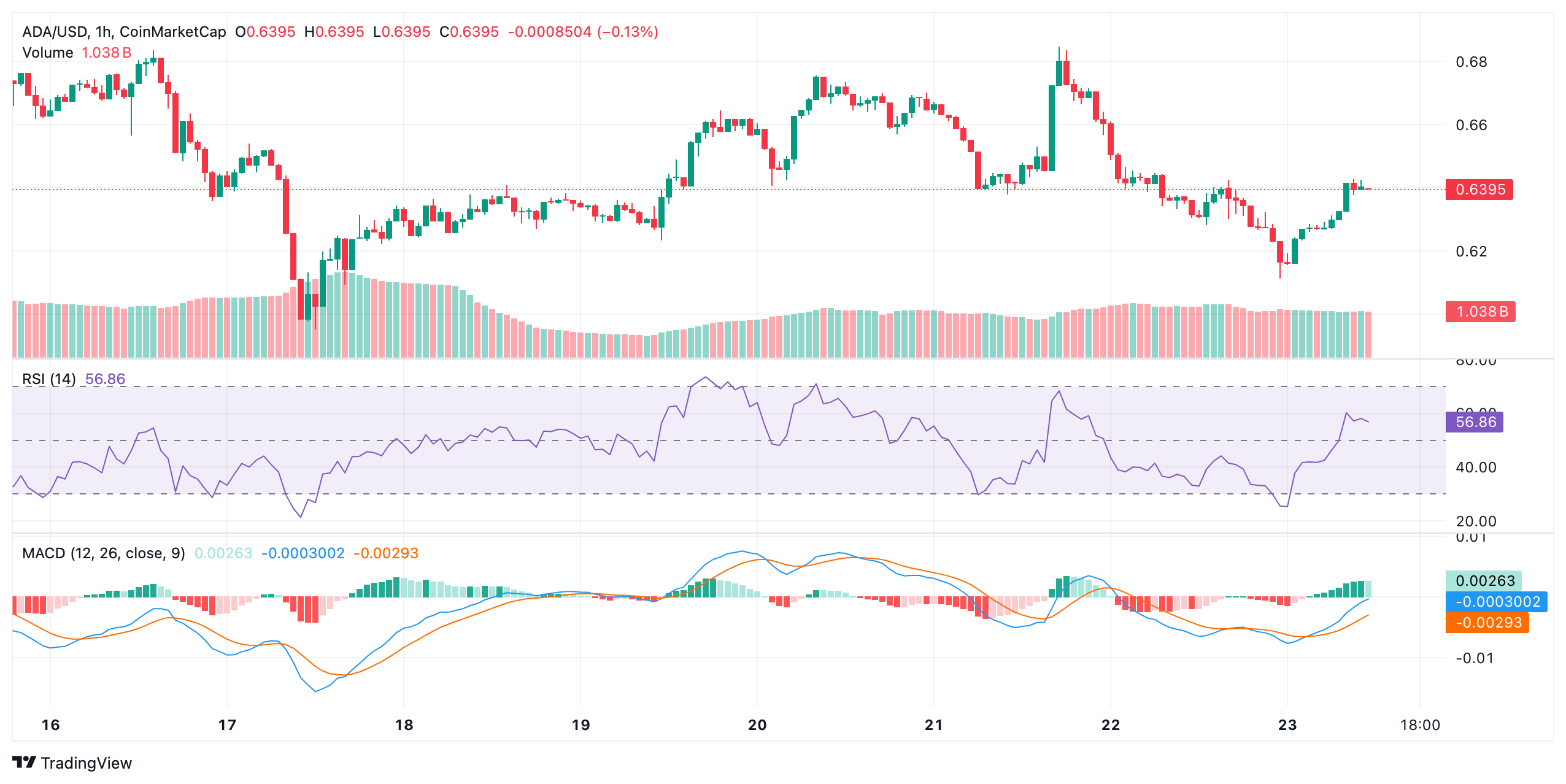Click the 0.68 price axis label
The width and height of the screenshot is (1566, 784).
tap(1471, 62)
